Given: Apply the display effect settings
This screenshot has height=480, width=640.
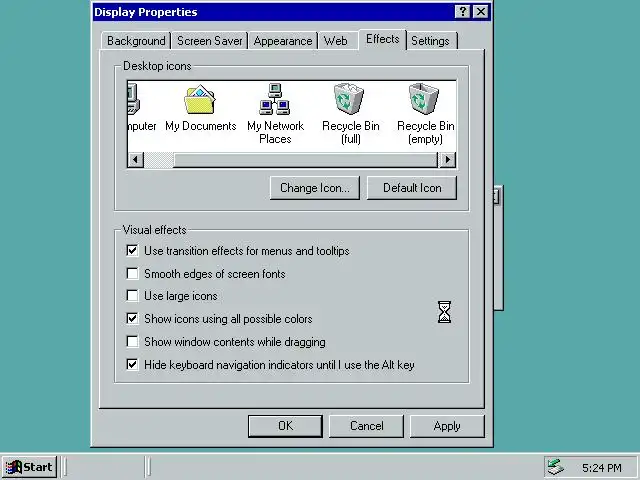Looking at the screenshot, I should click(x=447, y=426).
